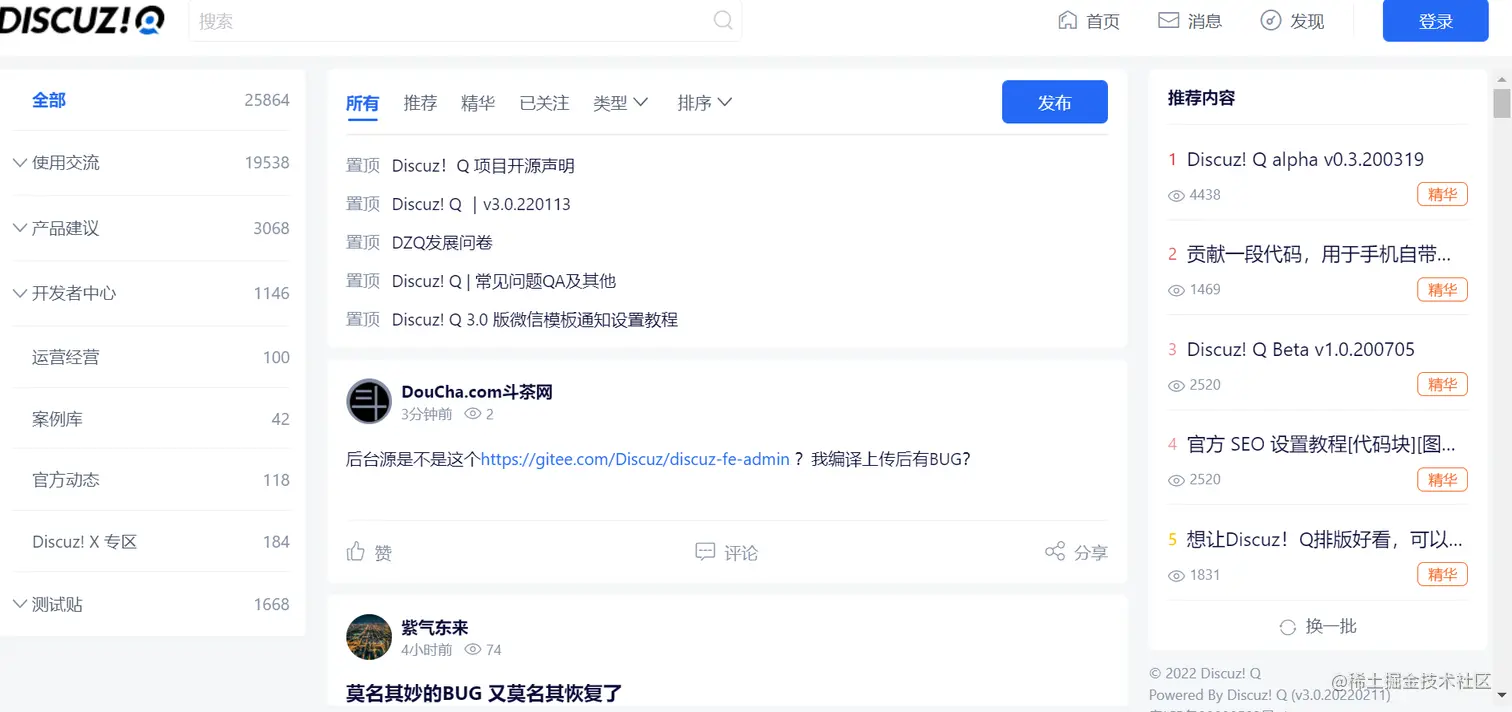This screenshot has width=1512, height=712.
Task: Switch to the 精华 tab
Action: click(478, 102)
